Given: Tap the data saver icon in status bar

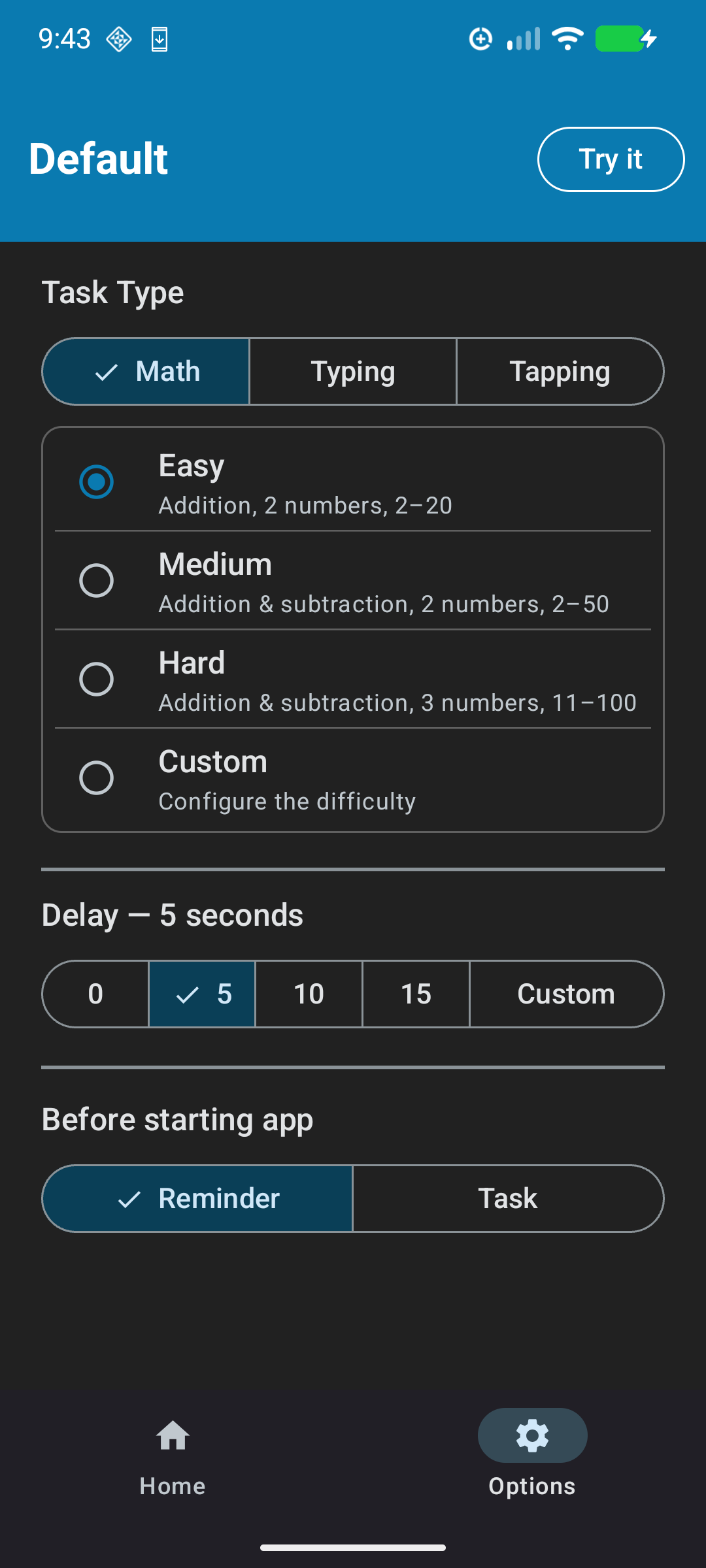Looking at the screenshot, I should point(480,39).
